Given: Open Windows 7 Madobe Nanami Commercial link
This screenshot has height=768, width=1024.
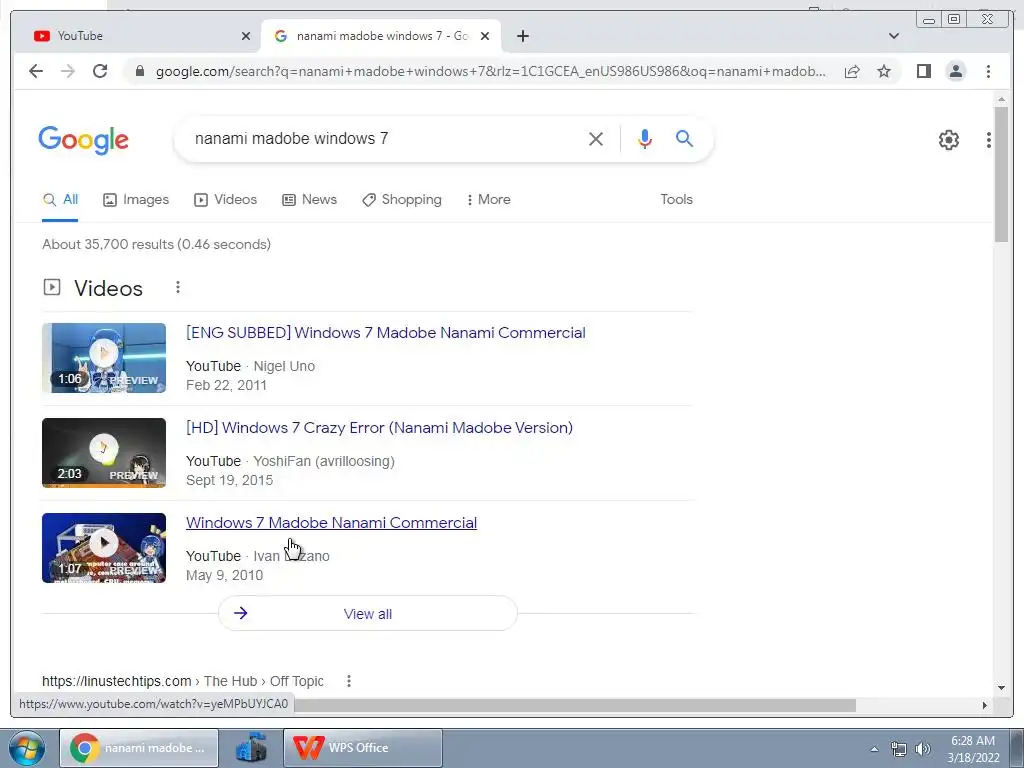Looking at the screenshot, I should [331, 523].
